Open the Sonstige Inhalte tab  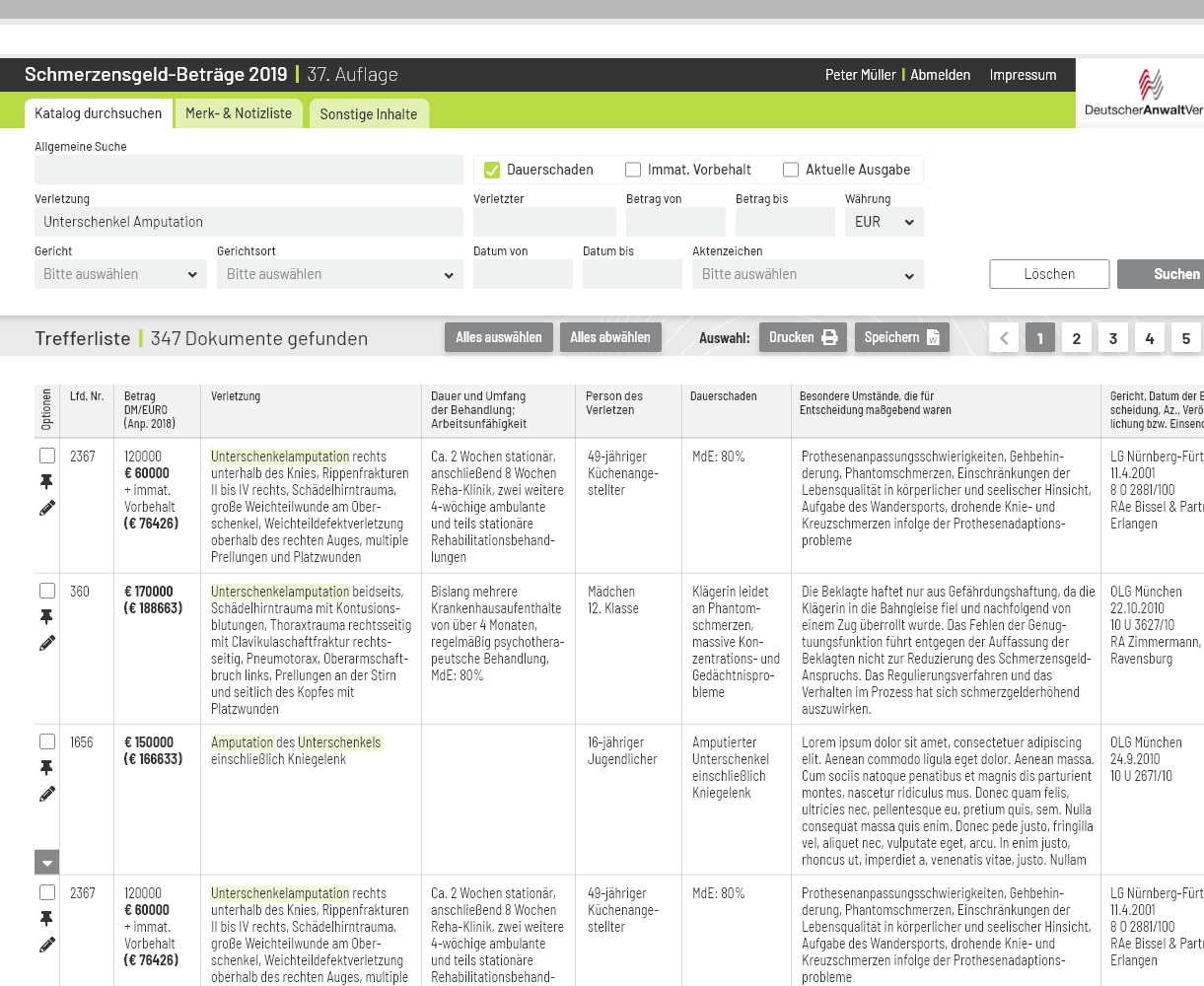(368, 114)
